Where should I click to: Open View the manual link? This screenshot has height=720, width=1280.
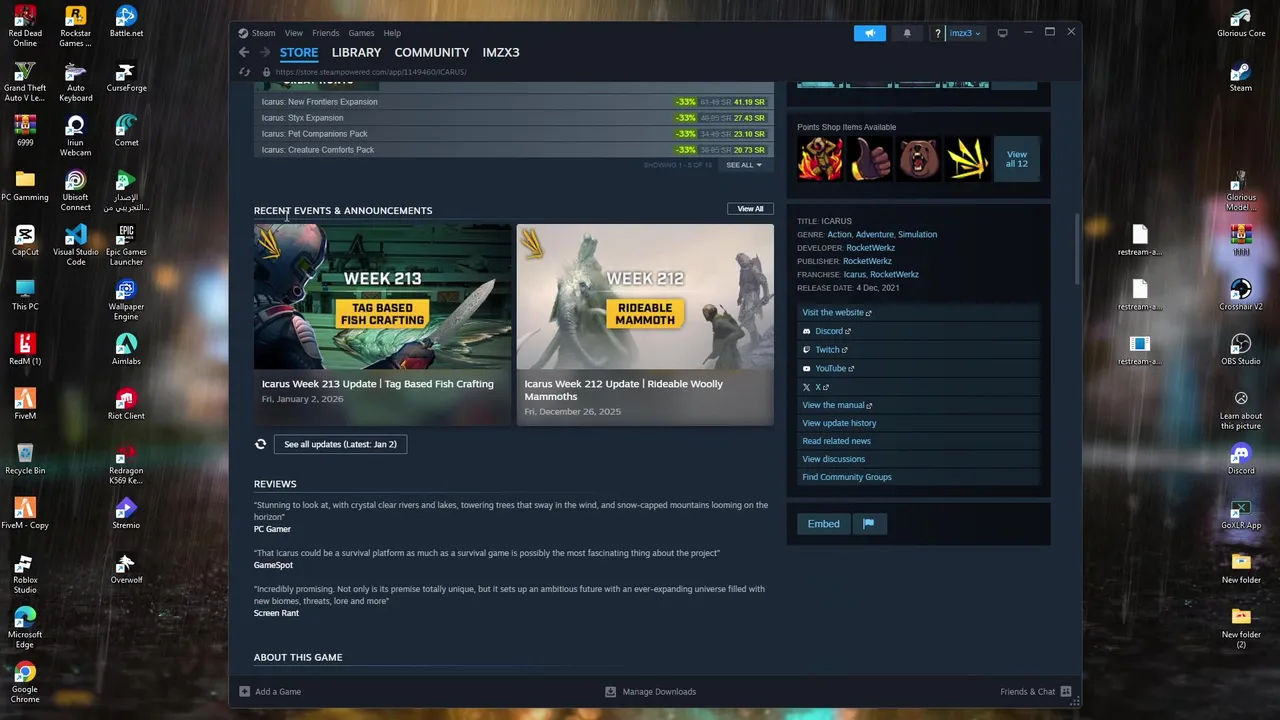tap(836, 405)
